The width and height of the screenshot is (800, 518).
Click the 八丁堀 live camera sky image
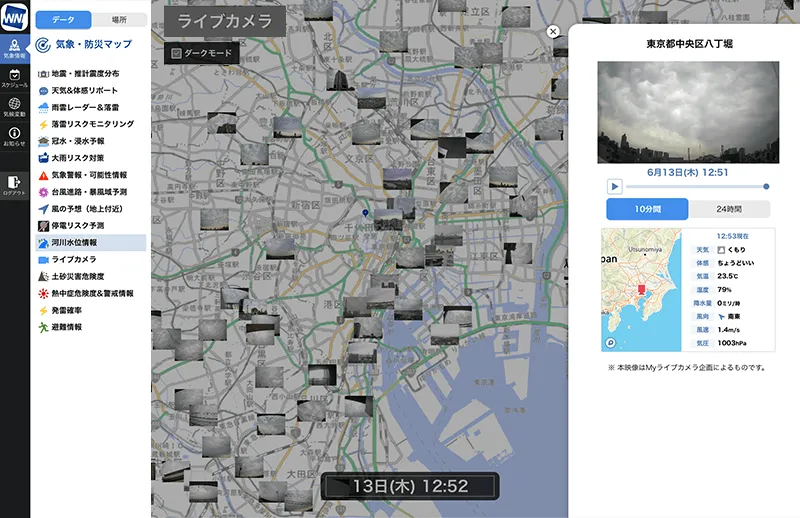(688, 112)
